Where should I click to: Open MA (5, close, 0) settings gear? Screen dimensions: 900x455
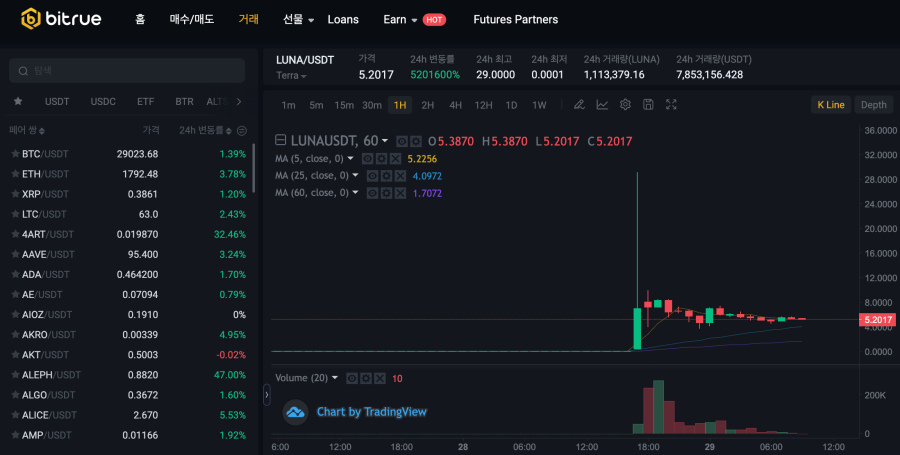[x=382, y=159]
